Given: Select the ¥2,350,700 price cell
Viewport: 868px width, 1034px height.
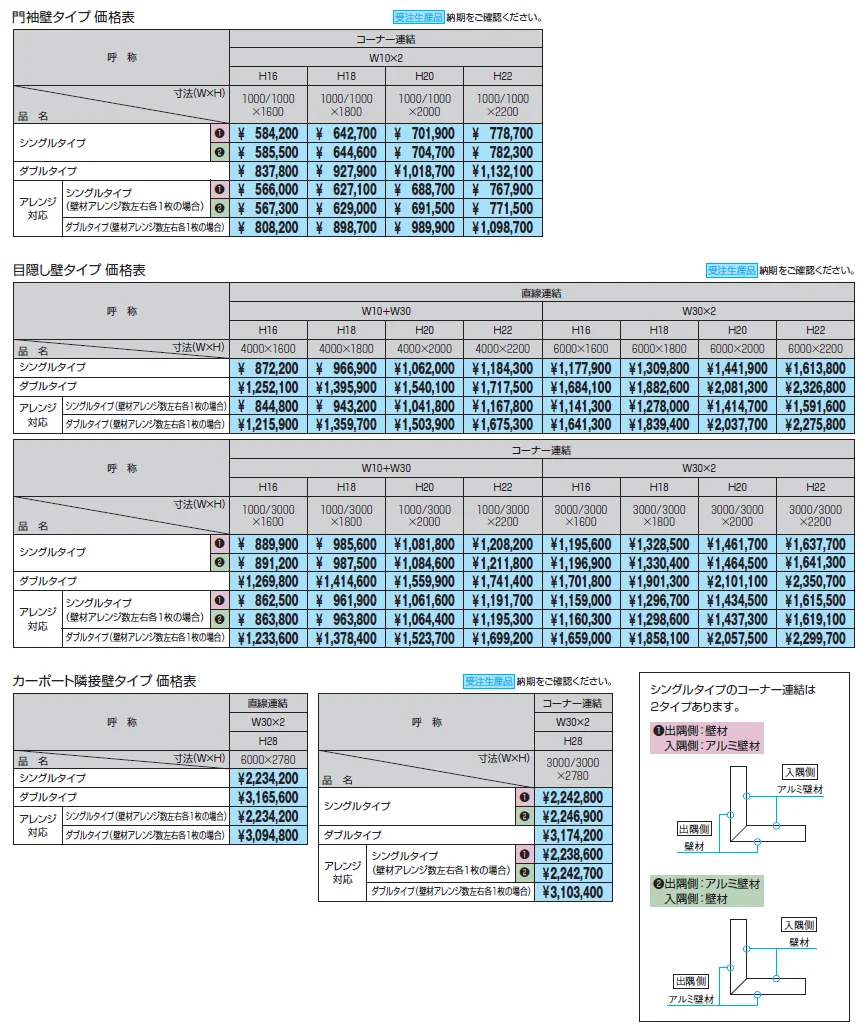Looking at the screenshot, I should pos(815,582).
